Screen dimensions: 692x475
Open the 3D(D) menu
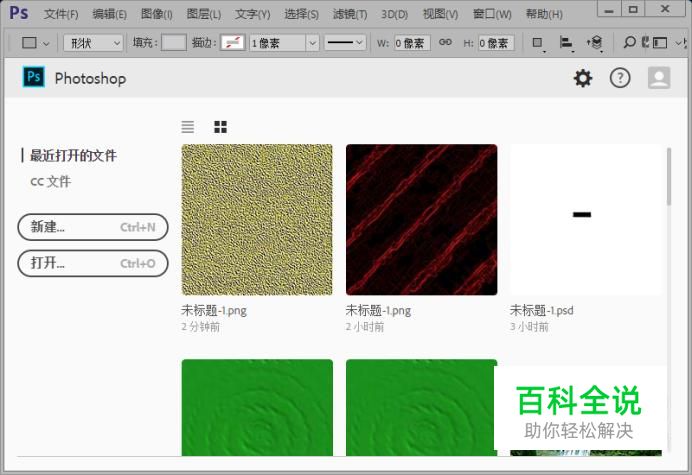click(x=394, y=14)
